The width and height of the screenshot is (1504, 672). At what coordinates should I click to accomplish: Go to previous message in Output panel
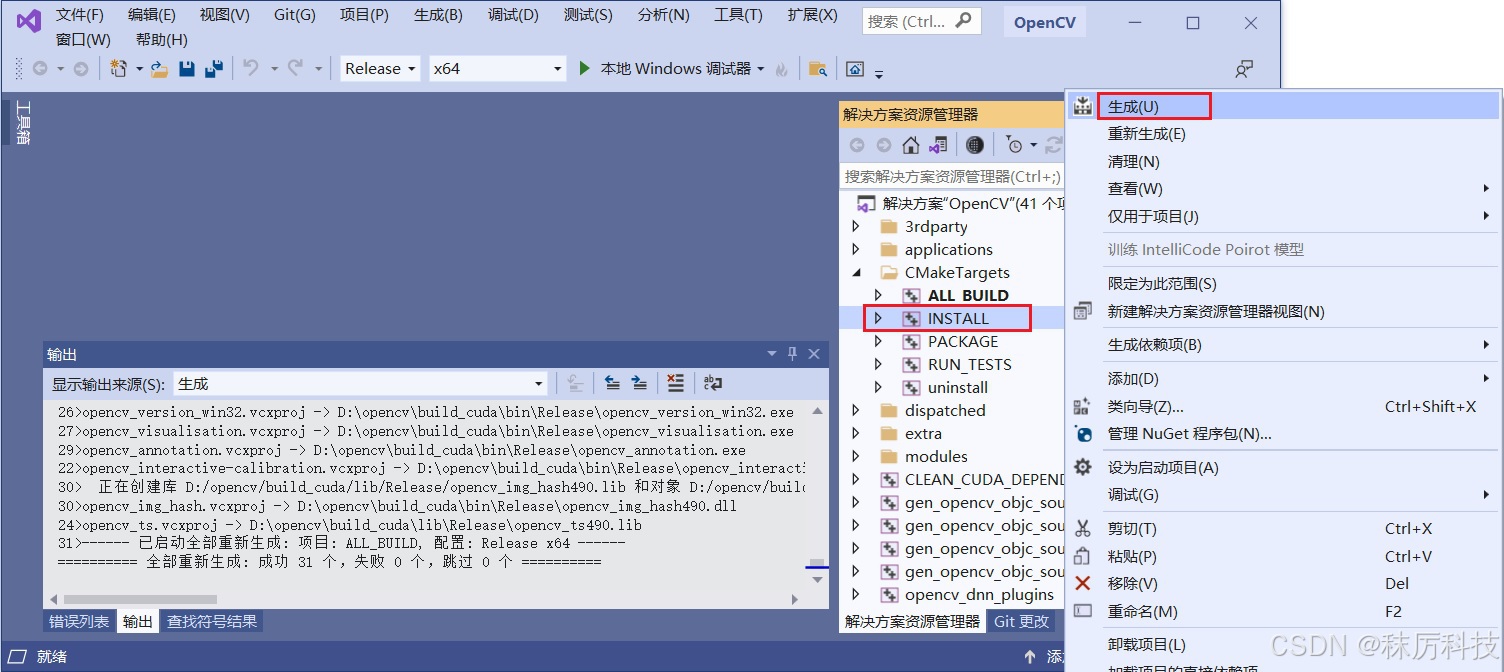coord(612,383)
